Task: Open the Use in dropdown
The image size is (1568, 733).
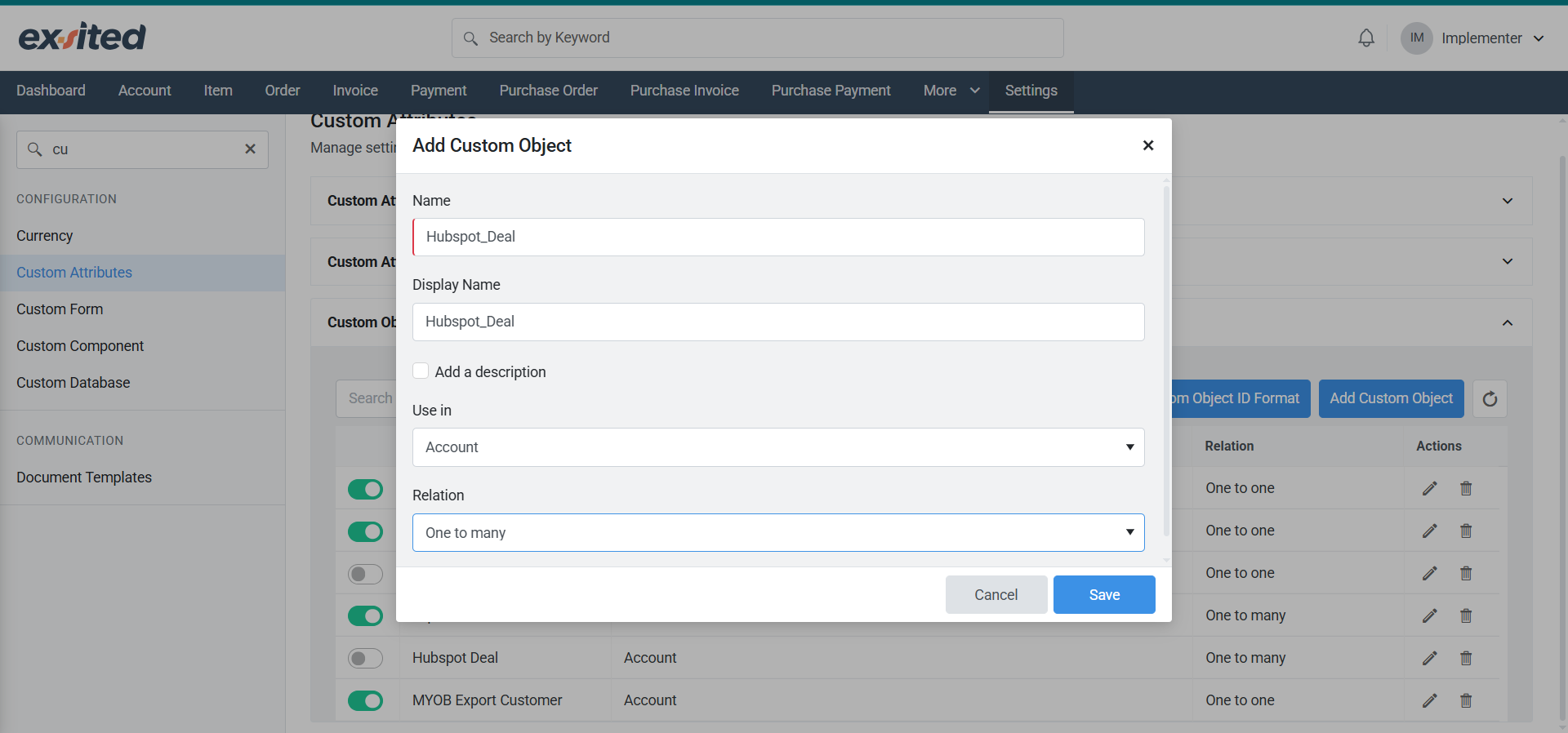Action: click(x=778, y=447)
